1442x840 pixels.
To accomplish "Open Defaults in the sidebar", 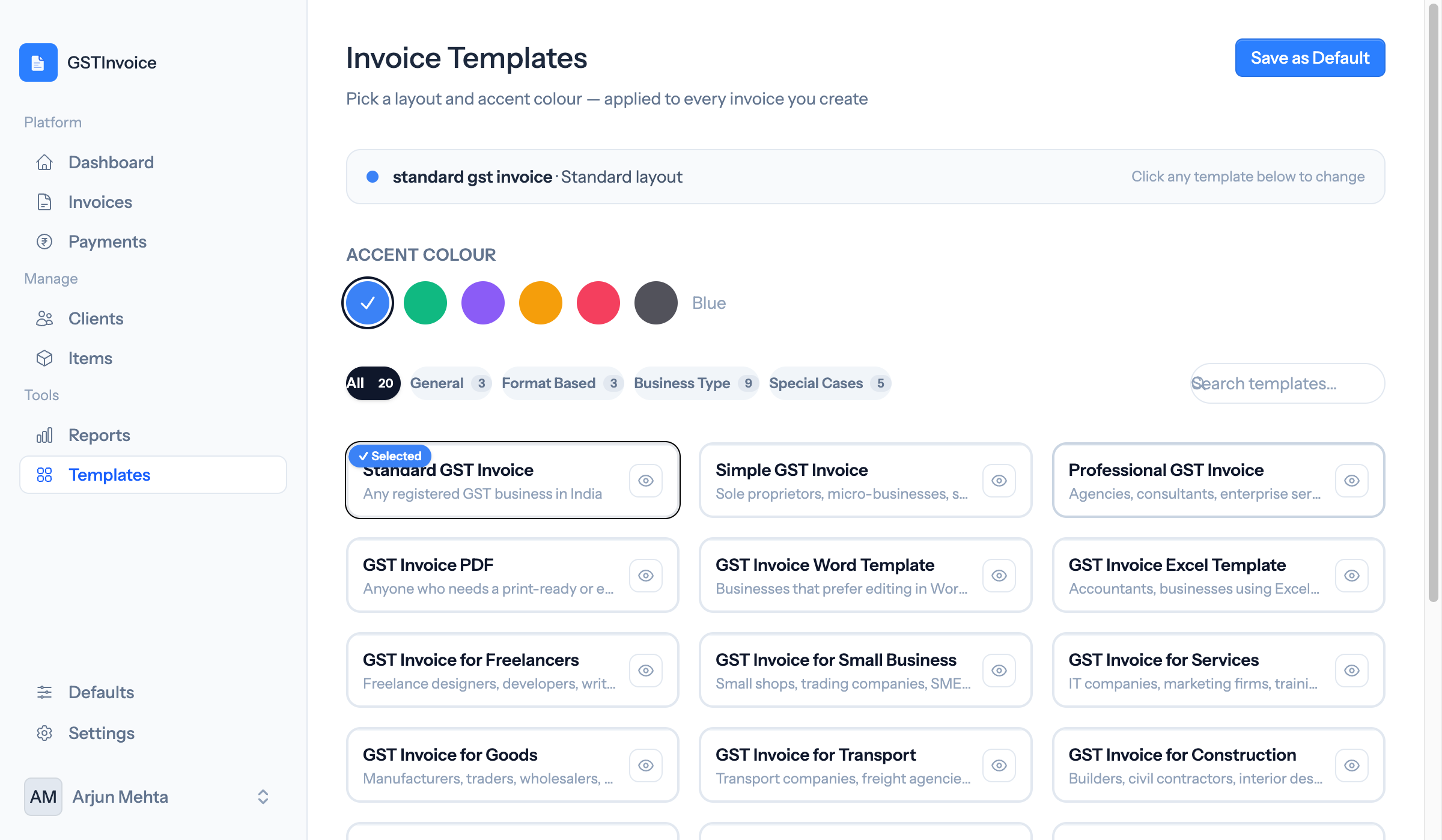I will [x=153, y=692].
